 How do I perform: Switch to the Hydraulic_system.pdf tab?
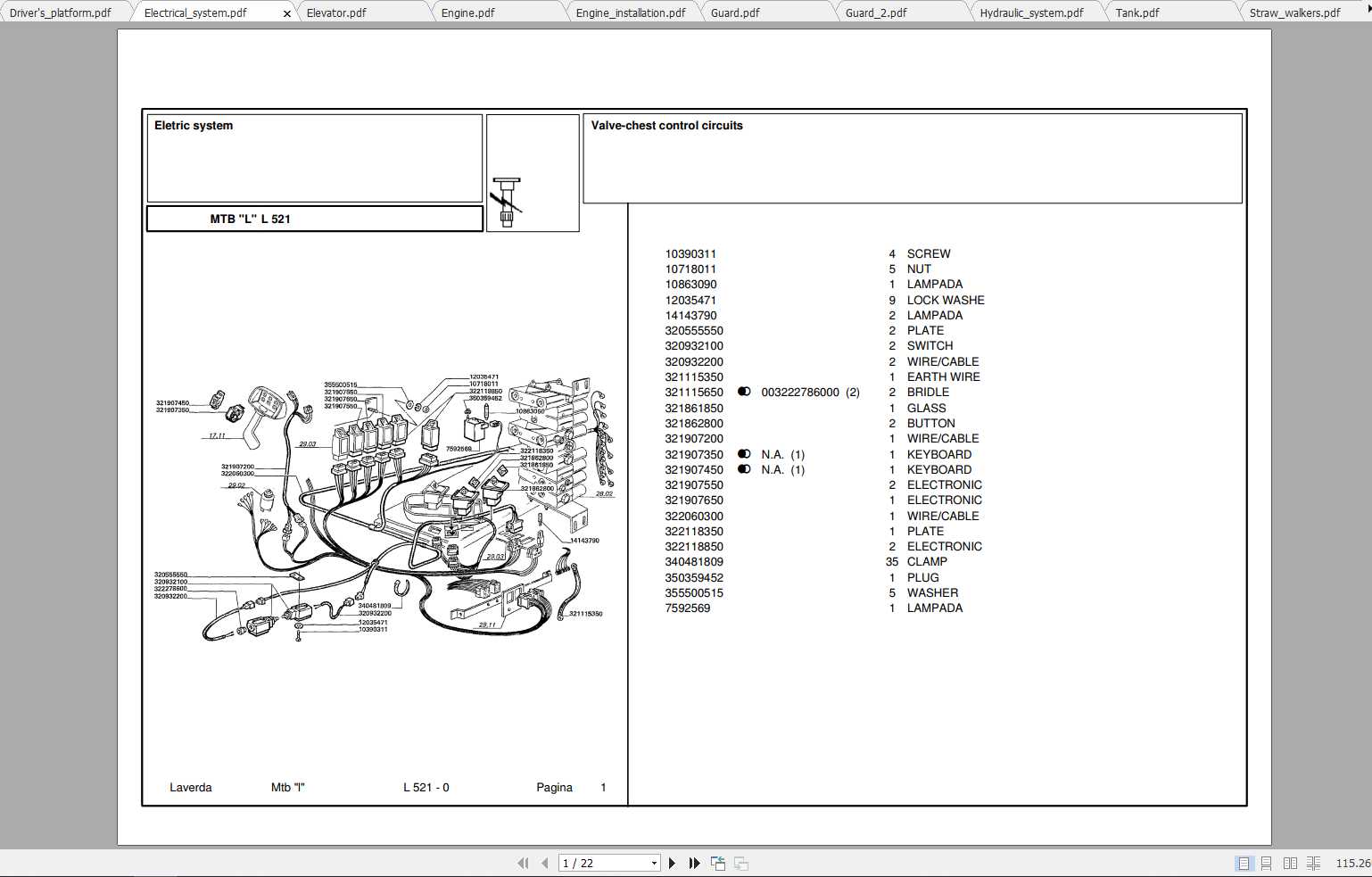tap(1033, 12)
